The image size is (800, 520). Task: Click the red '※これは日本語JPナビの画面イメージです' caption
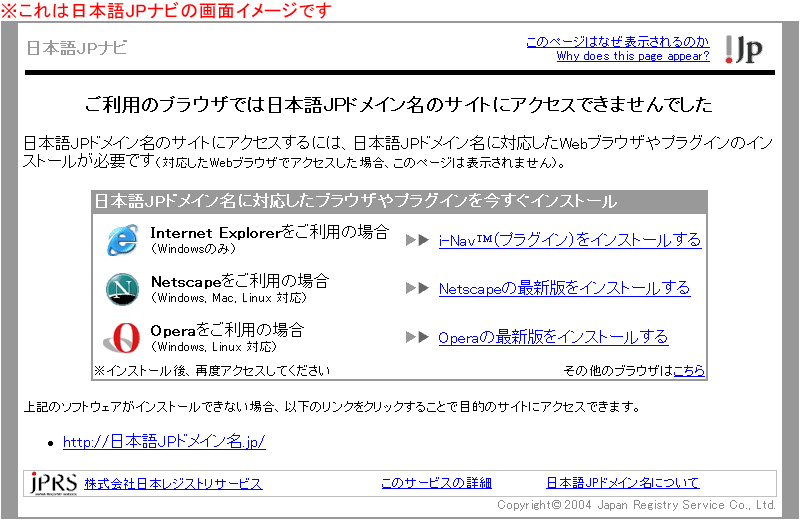[x=166, y=10]
